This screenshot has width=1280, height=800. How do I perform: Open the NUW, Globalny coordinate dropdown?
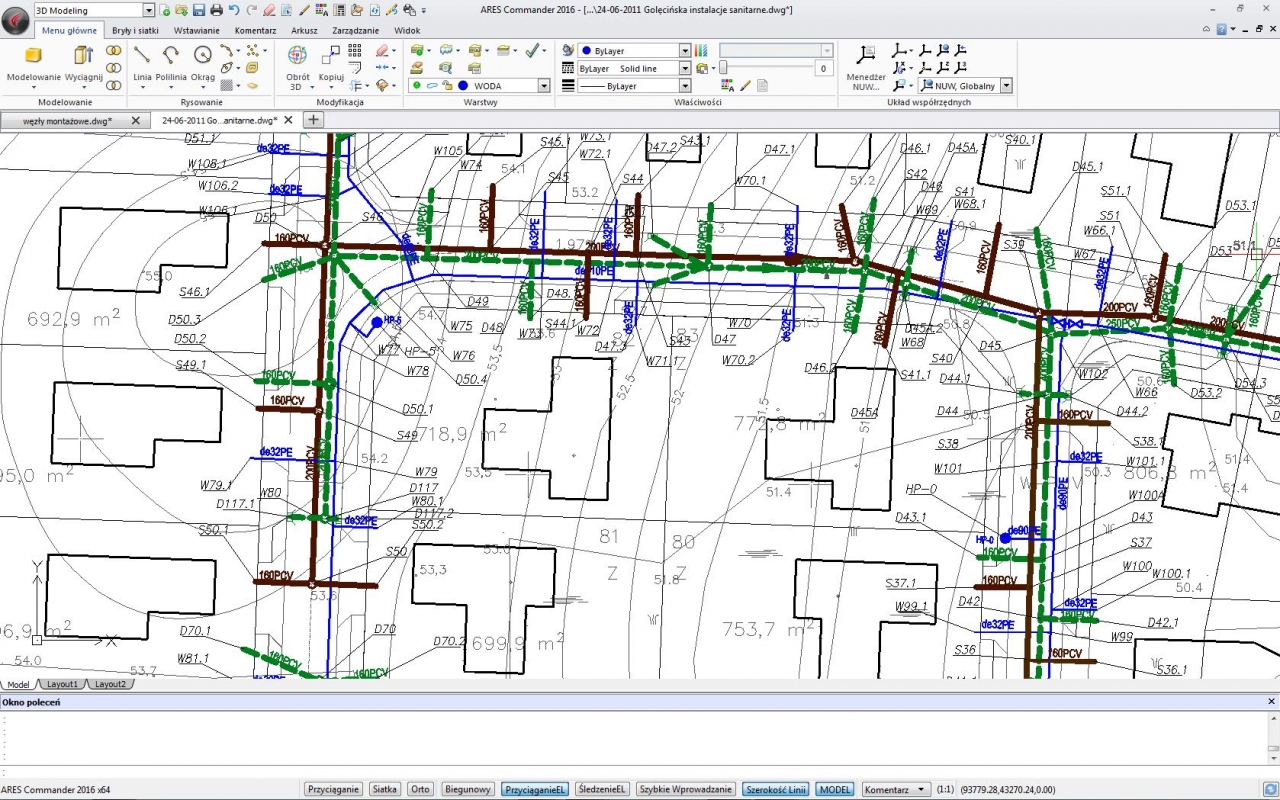coord(1005,86)
